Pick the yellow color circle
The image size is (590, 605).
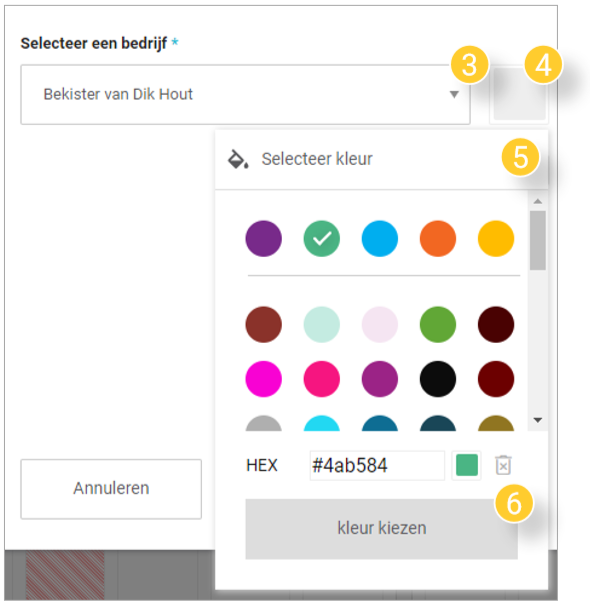pos(496,238)
